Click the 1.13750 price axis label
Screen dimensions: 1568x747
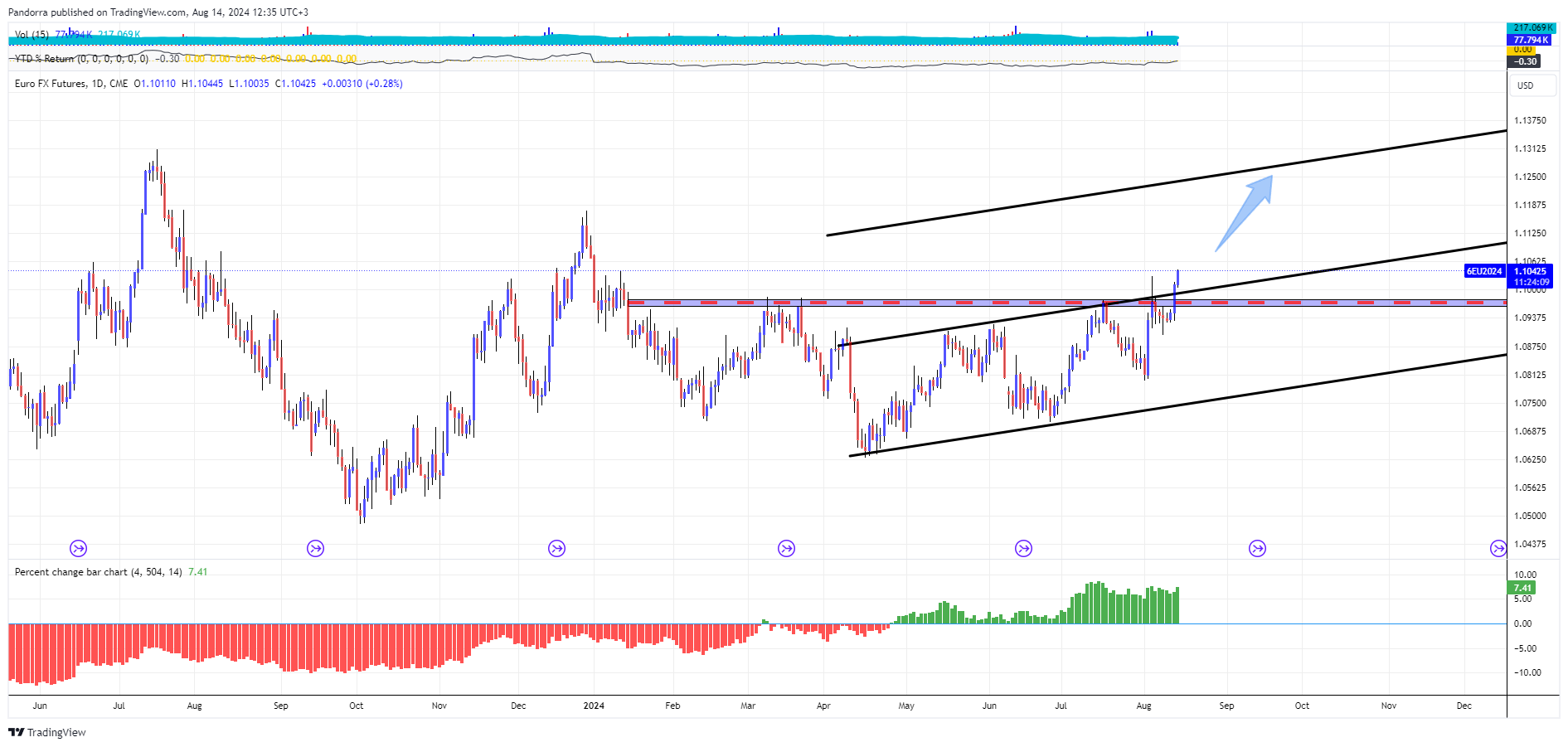(x=1530, y=120)
